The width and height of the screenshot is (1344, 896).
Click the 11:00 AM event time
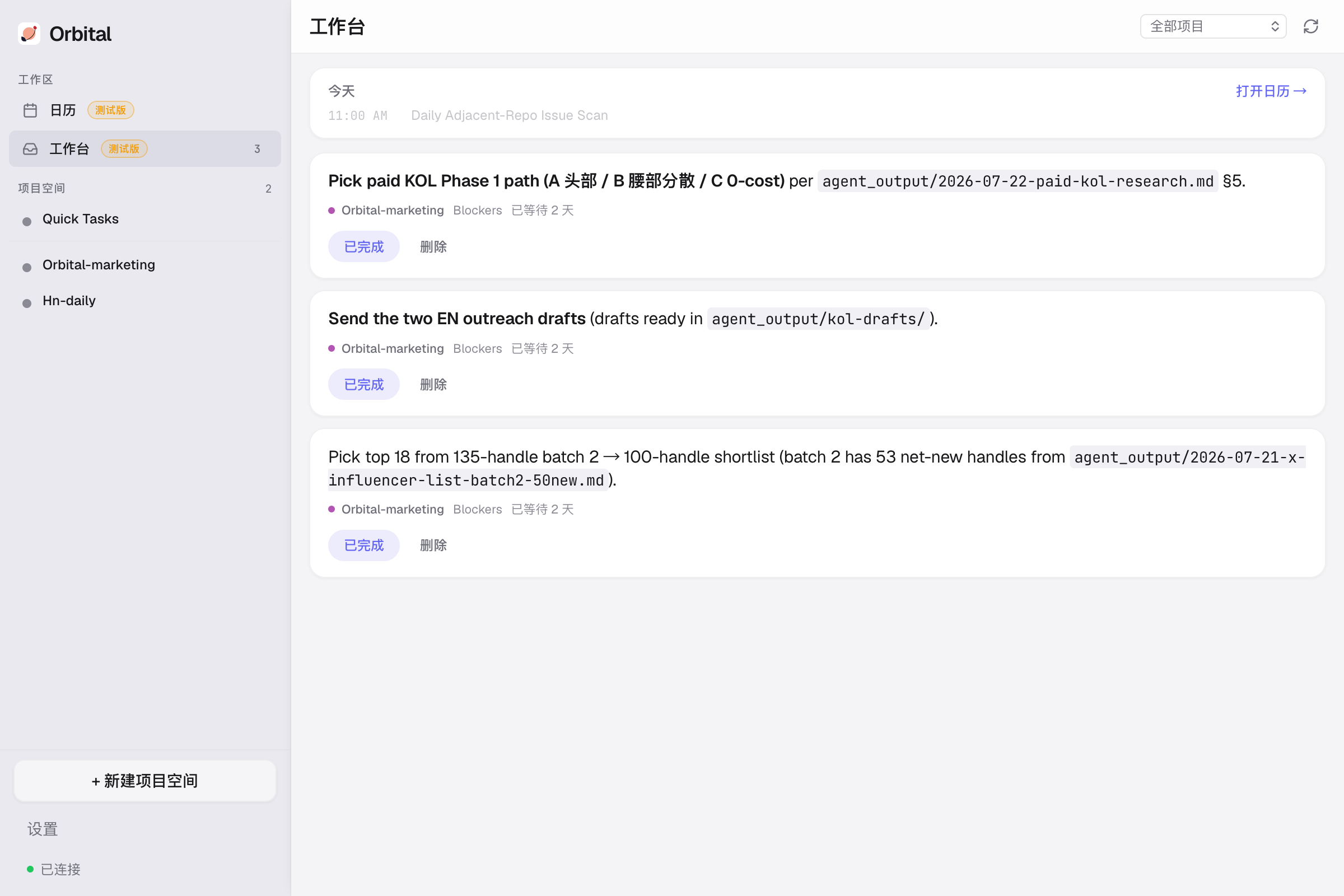tap(358, 115)
